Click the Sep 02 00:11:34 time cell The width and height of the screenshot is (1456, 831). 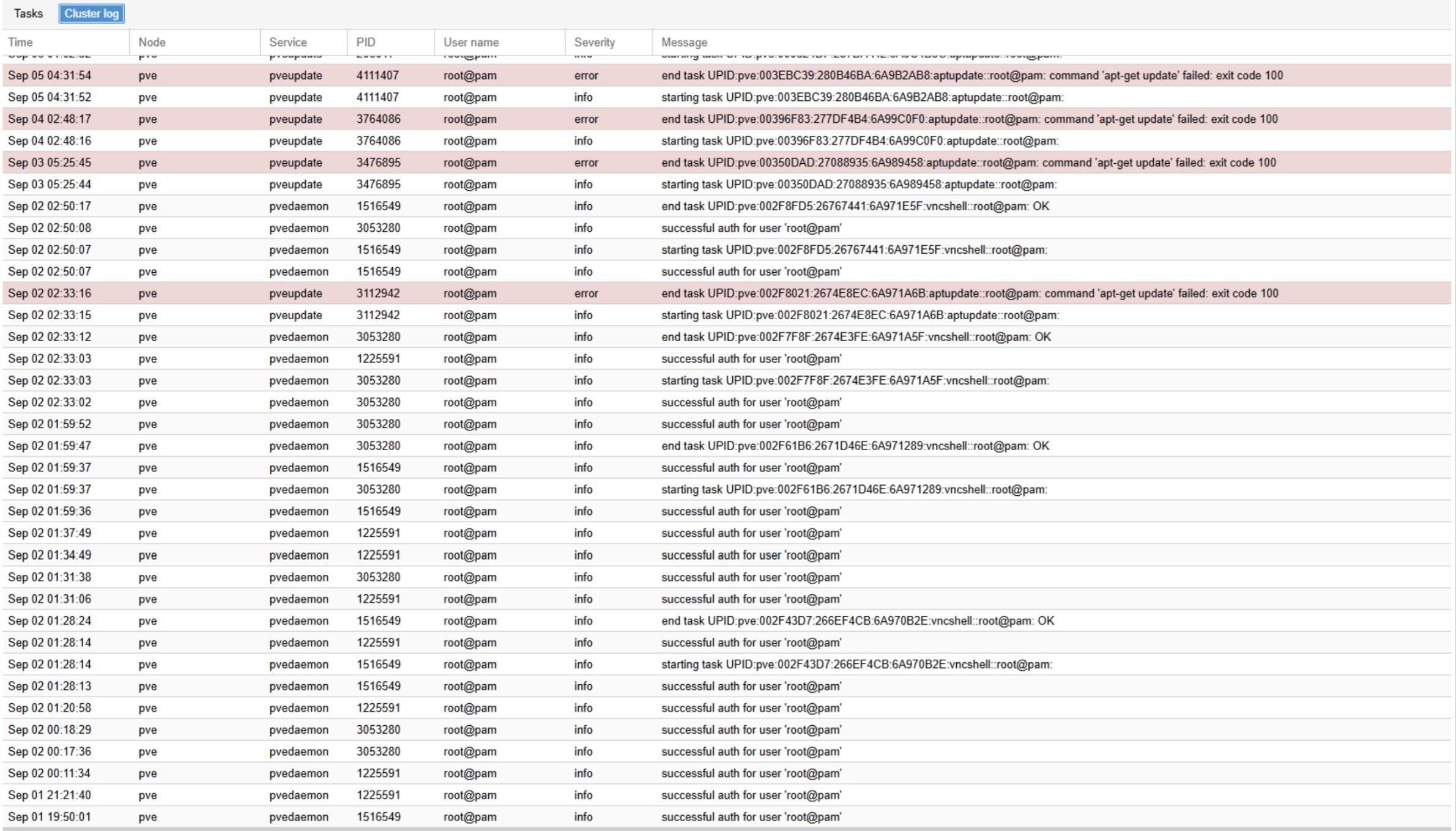pos(49,774)
